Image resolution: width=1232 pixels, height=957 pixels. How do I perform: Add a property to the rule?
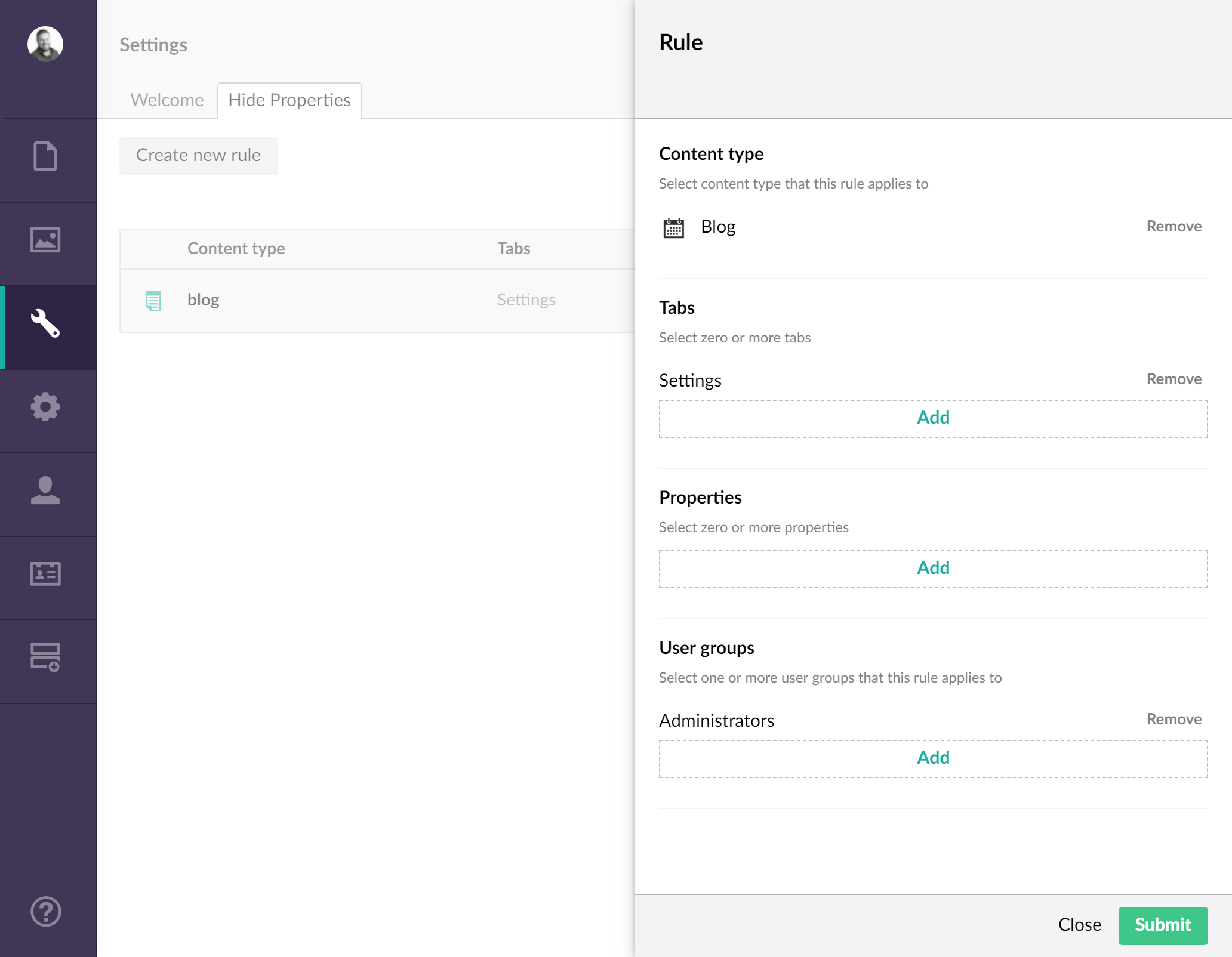[932, 568]
